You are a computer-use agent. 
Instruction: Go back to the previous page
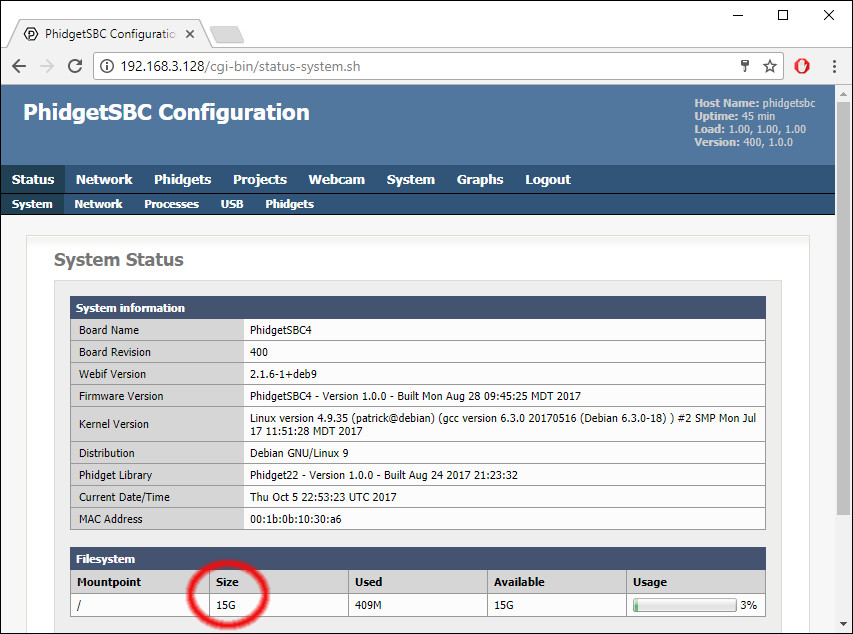tap(19, 66)
